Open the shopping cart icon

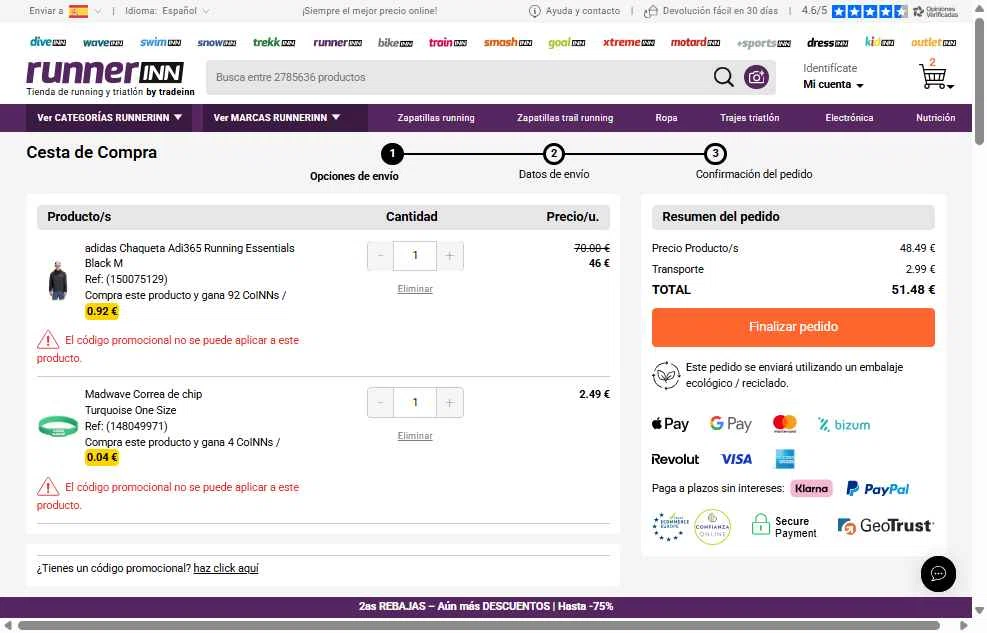935,75
